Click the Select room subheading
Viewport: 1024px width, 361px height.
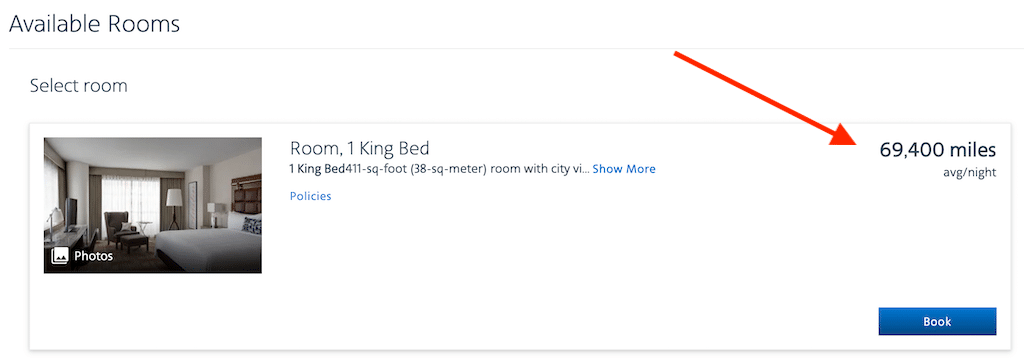click(x=78, y=86)
